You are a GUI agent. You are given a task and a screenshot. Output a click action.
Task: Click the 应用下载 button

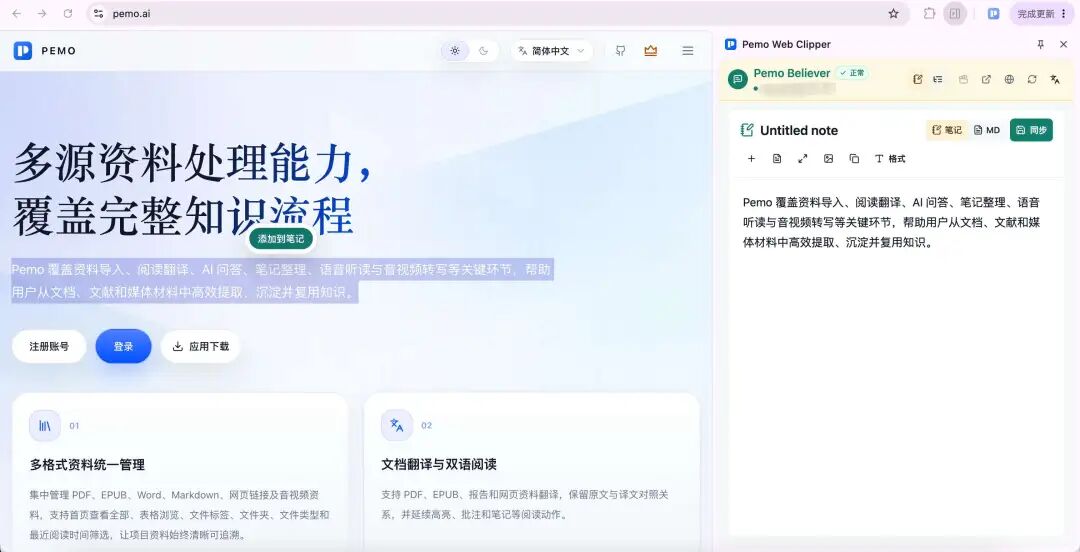pos(200,347)
